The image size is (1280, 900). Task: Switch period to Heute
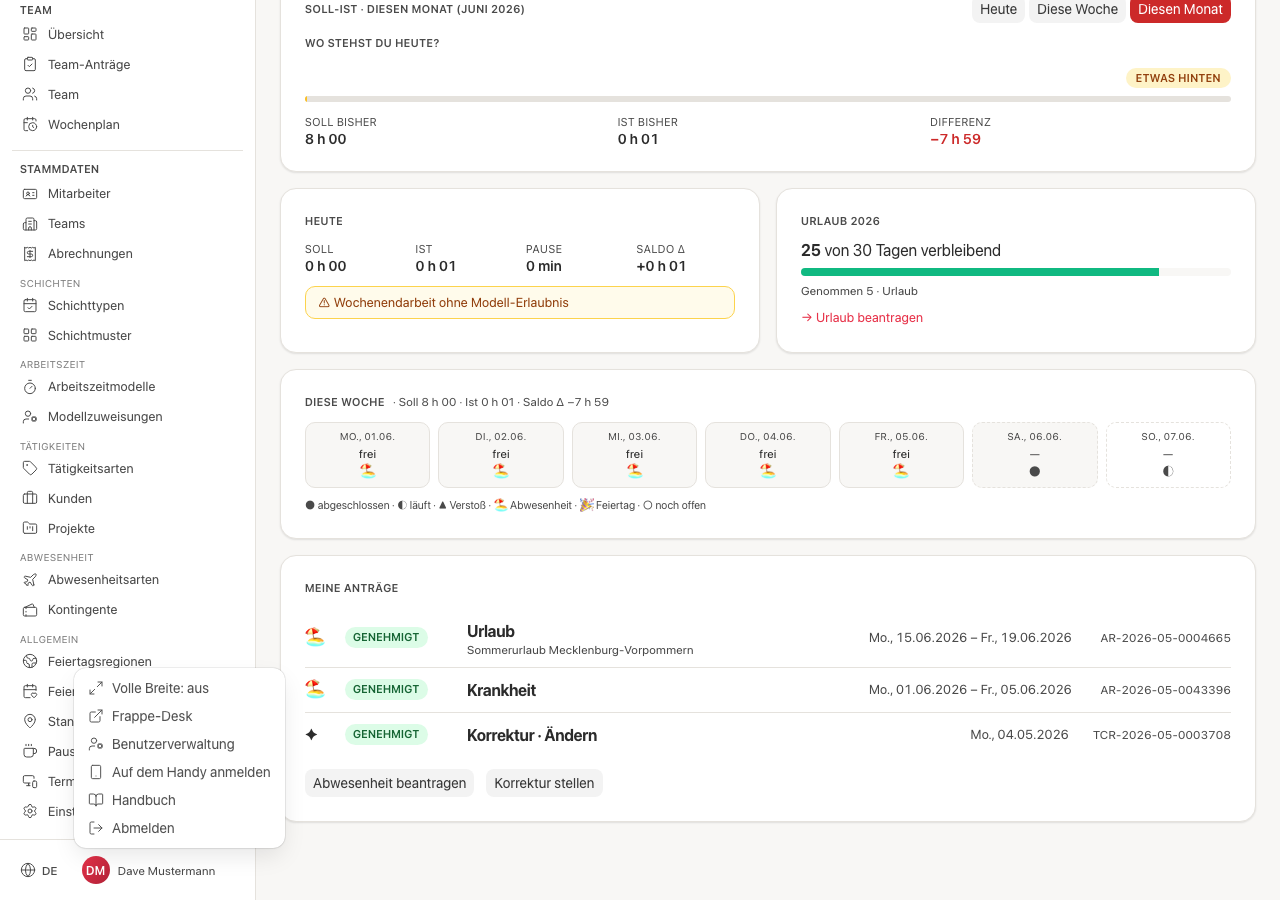(998, 10)
